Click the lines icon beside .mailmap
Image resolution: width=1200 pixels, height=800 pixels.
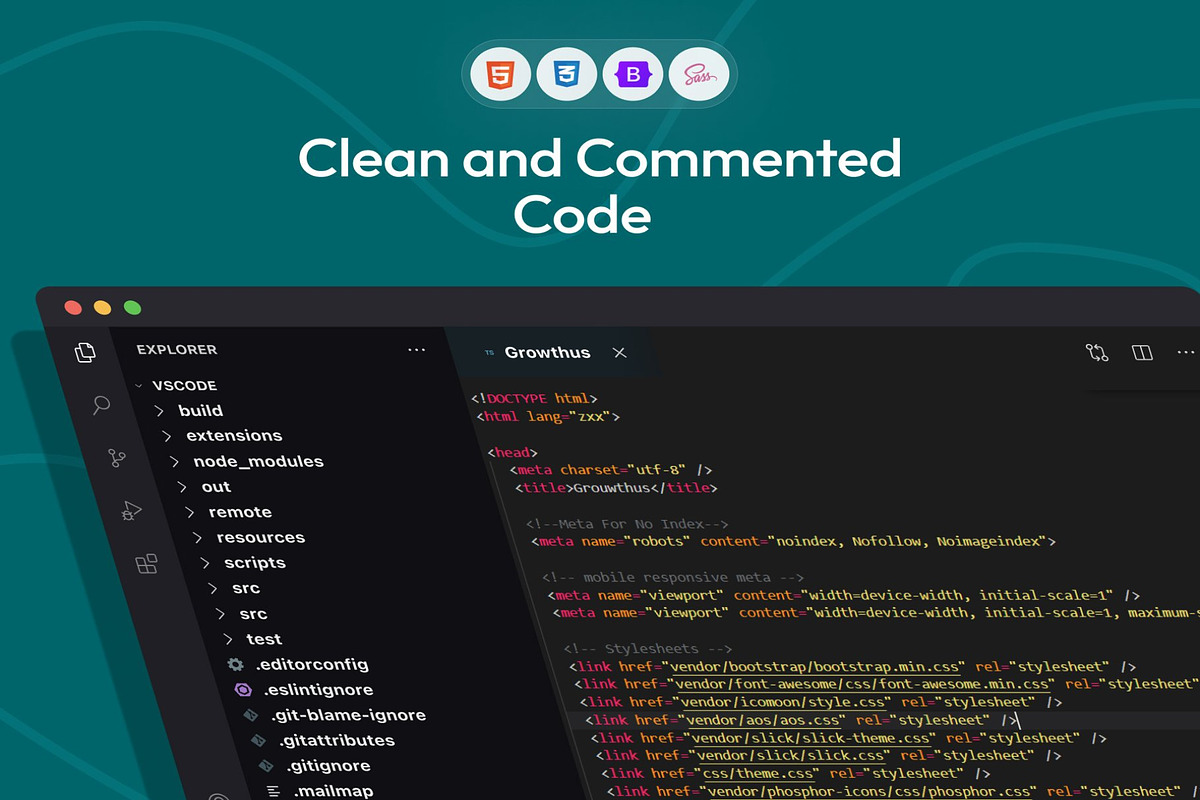(274, 791)
